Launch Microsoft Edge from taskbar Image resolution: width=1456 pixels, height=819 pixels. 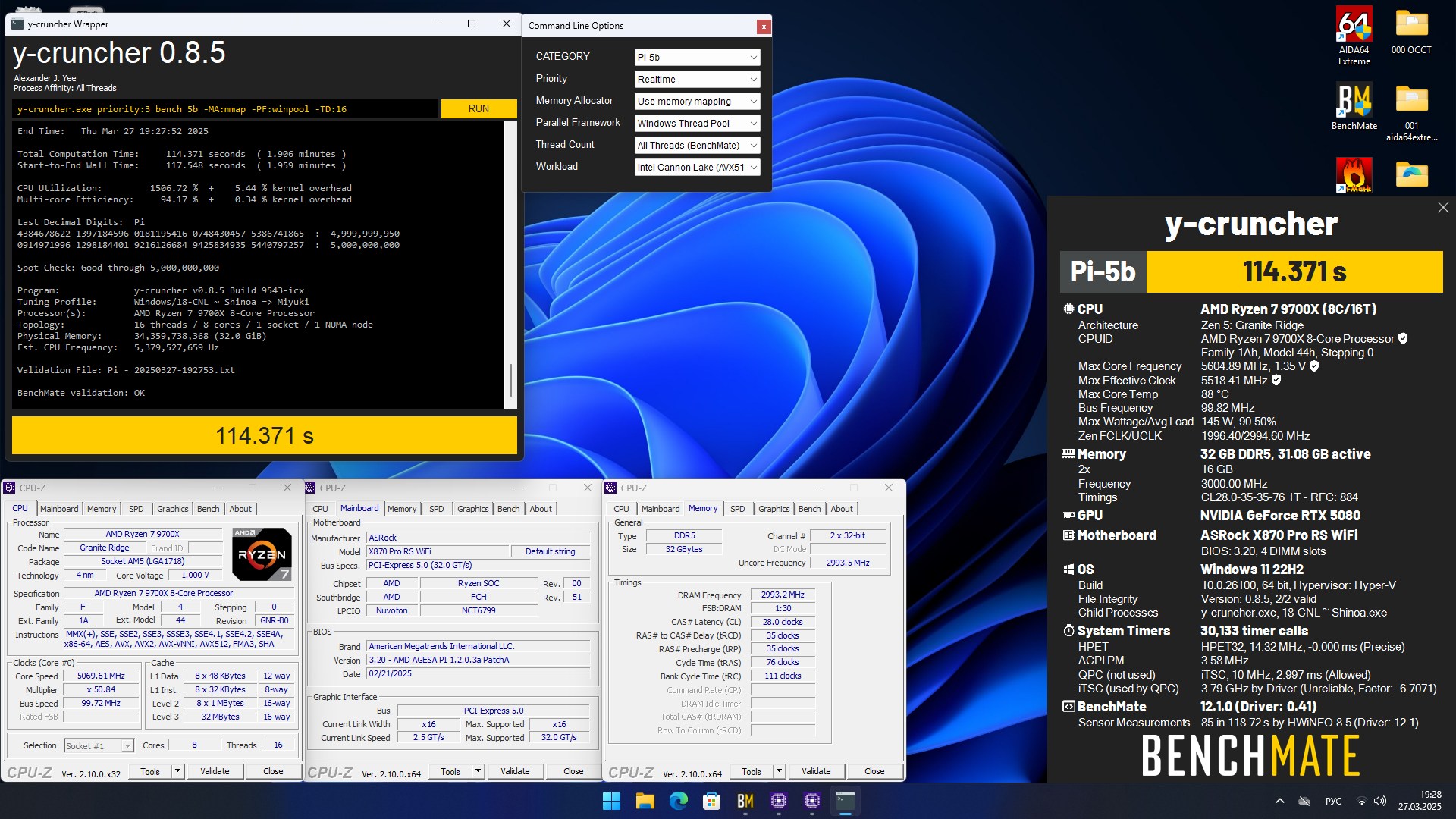coord(678,801)
